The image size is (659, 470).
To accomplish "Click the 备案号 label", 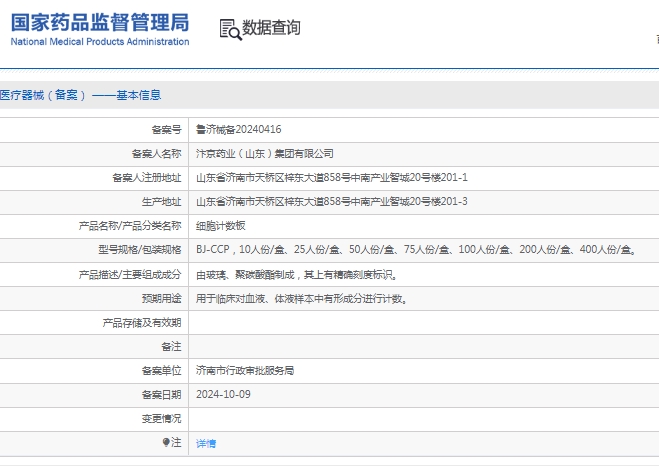I will point(166,129).
